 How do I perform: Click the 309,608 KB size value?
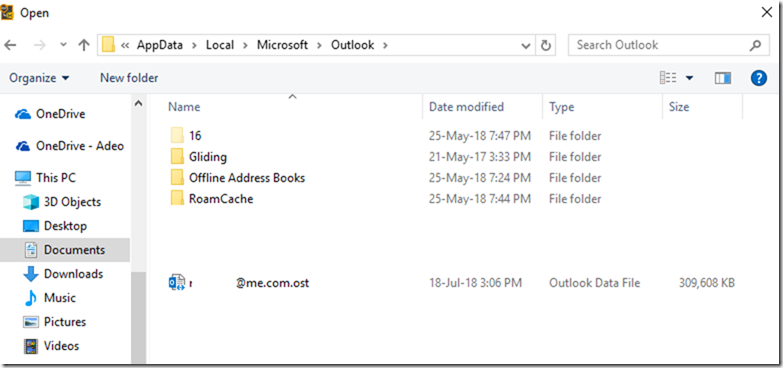click(x=707, y=283)
